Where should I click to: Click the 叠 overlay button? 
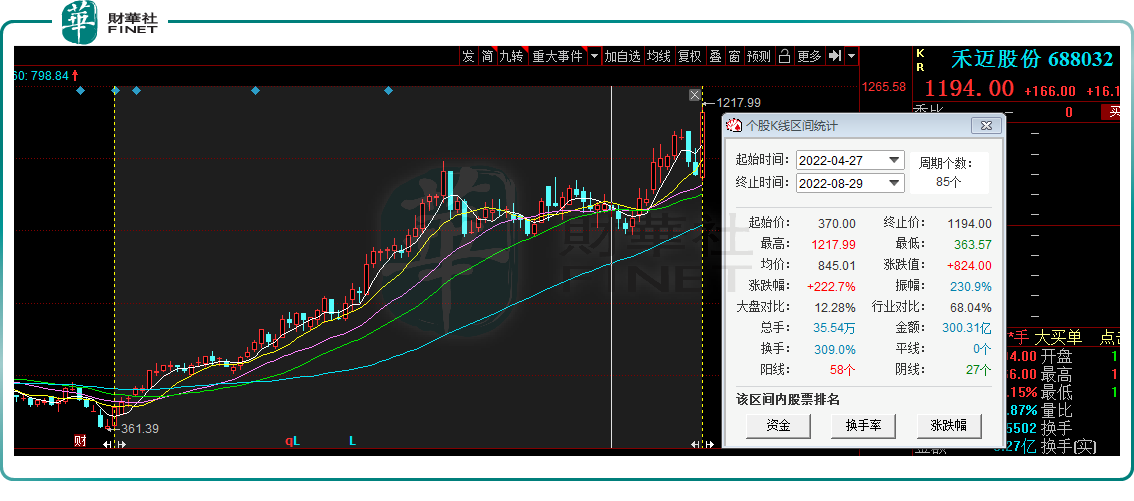715,56
